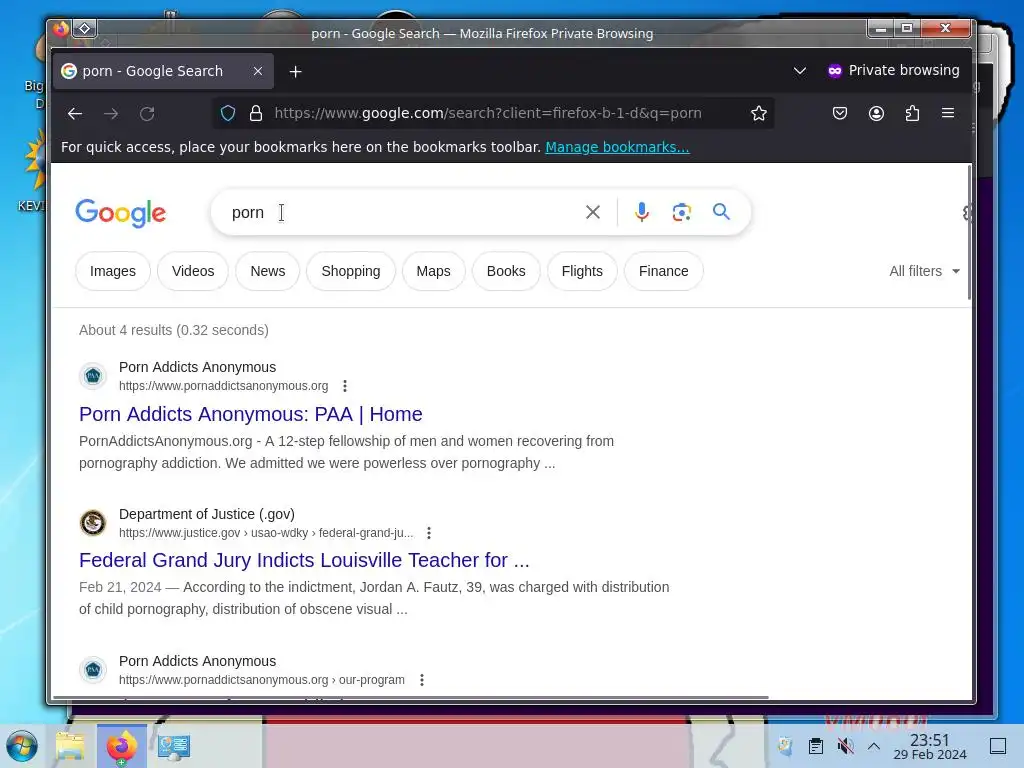Submit search with magnifying glass
The height and width of the screenshot is (768, 1024).
721,212
